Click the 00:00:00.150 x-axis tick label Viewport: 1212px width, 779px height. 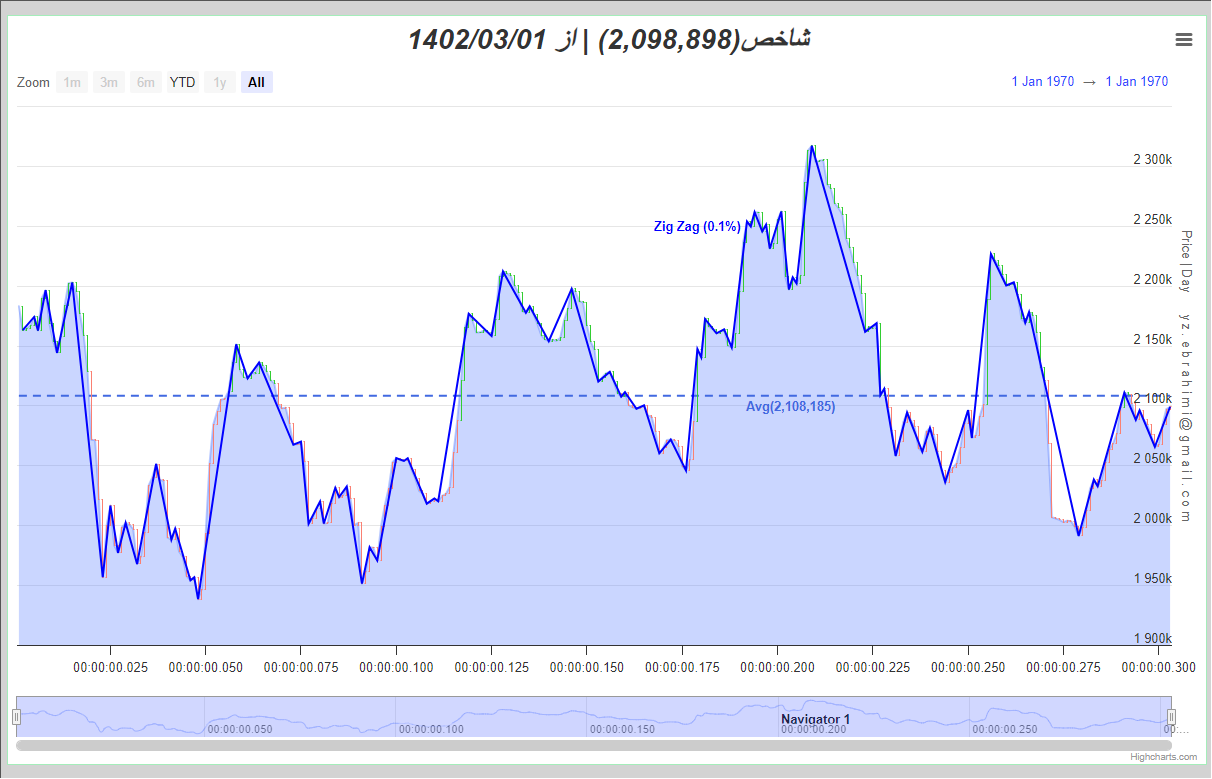click(x=588, y=666)
